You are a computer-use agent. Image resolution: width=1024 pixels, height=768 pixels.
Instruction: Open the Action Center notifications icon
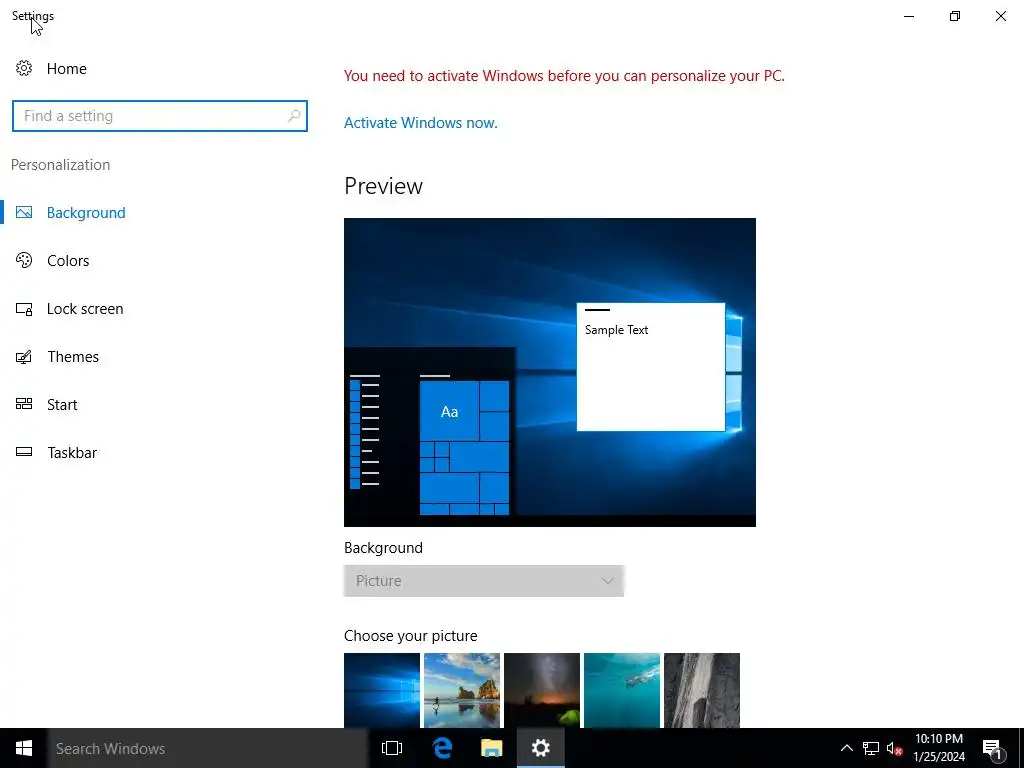pos(992,749)
